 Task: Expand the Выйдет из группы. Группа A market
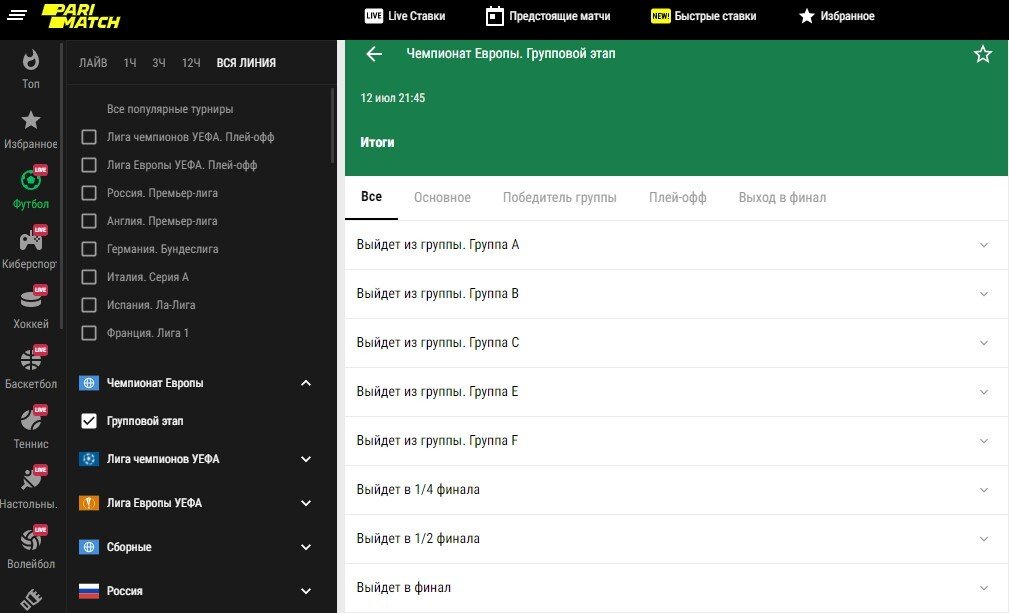pyautogui.click(x=676, y=245)
